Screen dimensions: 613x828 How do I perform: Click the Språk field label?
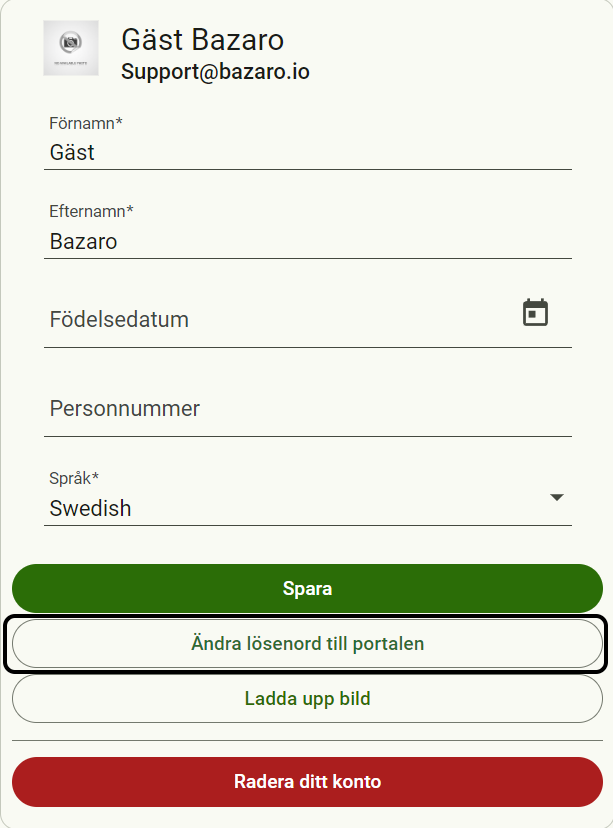pos(70,478)
